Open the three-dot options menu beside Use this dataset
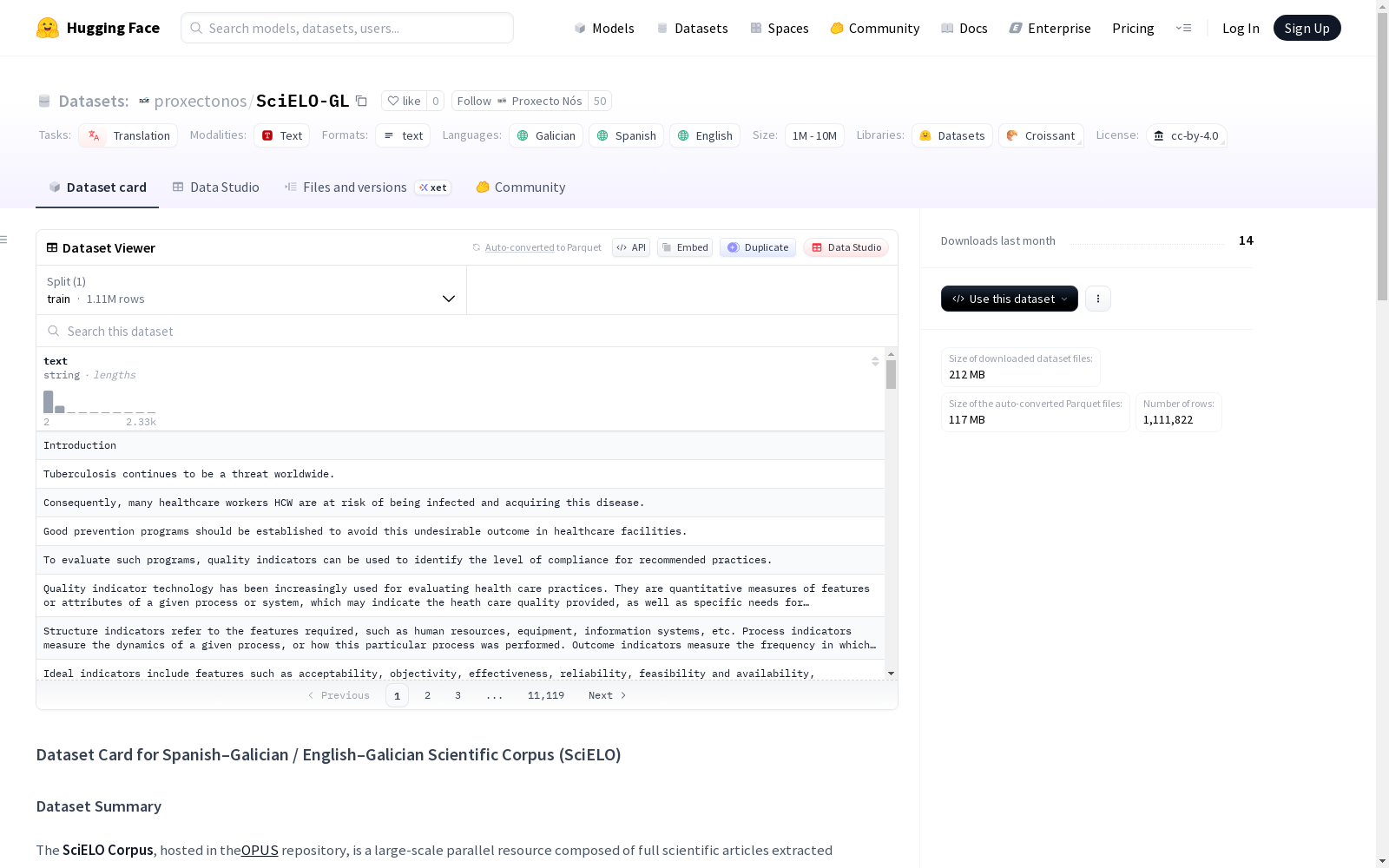The width and height of the screenshot is (1389, 868). click(x=1098, y=299)
